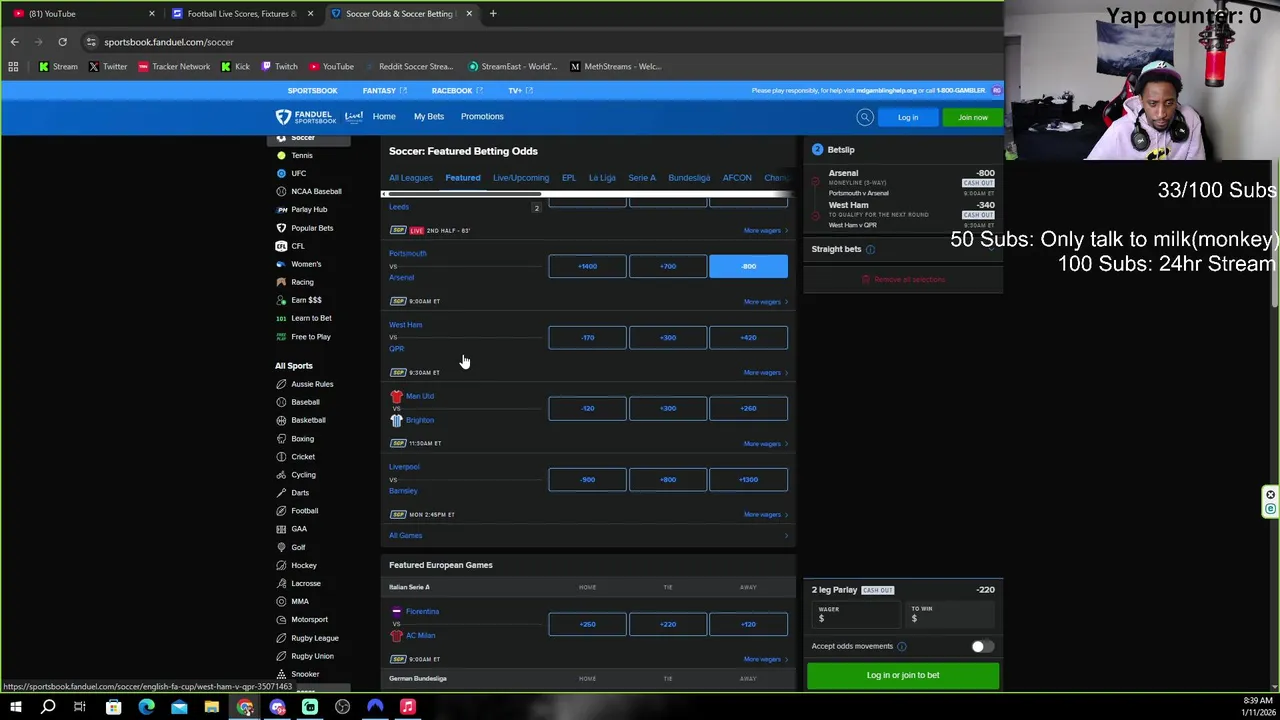
Task: Select Fiorentina +250 odds
Action: [587, 624]
